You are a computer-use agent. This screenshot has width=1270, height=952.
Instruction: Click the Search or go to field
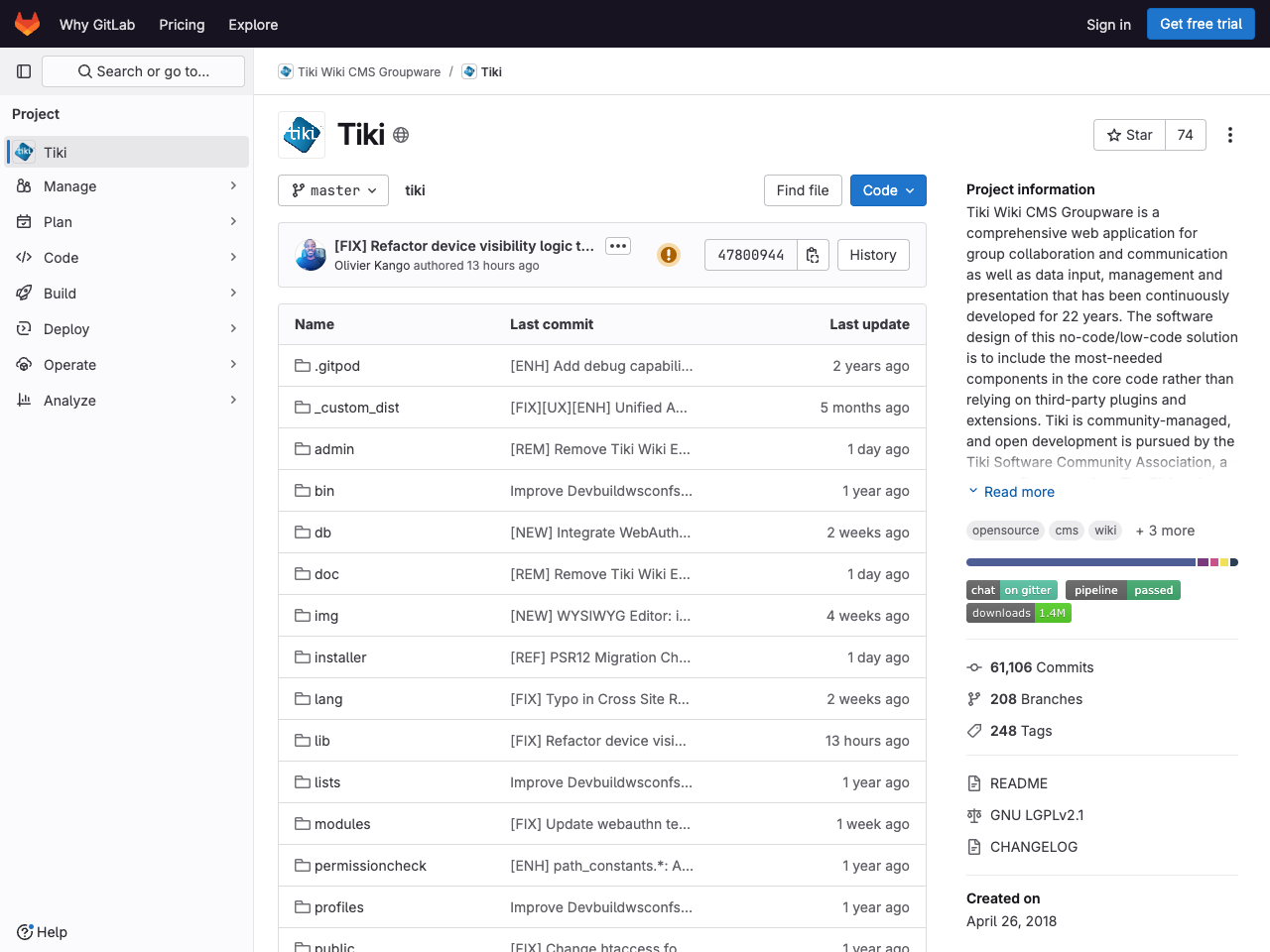(x=143, y=71)
